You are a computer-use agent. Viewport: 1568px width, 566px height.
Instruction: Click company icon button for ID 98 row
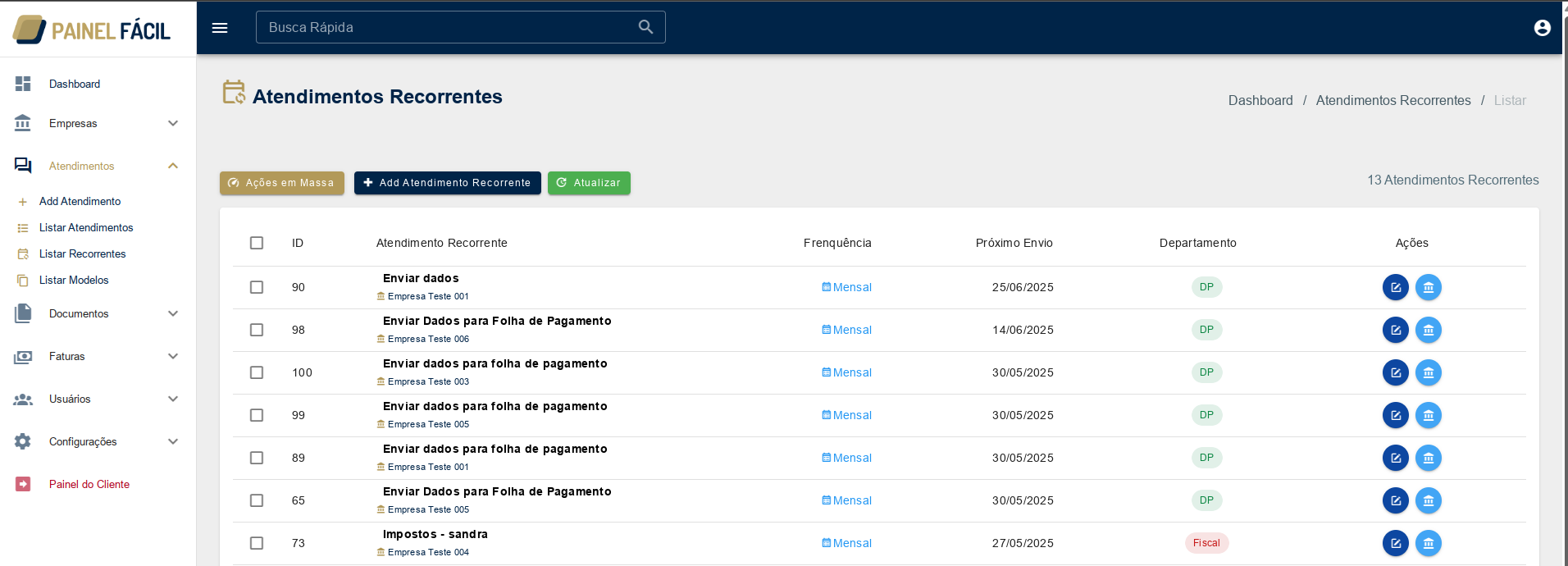point(1429,330)
